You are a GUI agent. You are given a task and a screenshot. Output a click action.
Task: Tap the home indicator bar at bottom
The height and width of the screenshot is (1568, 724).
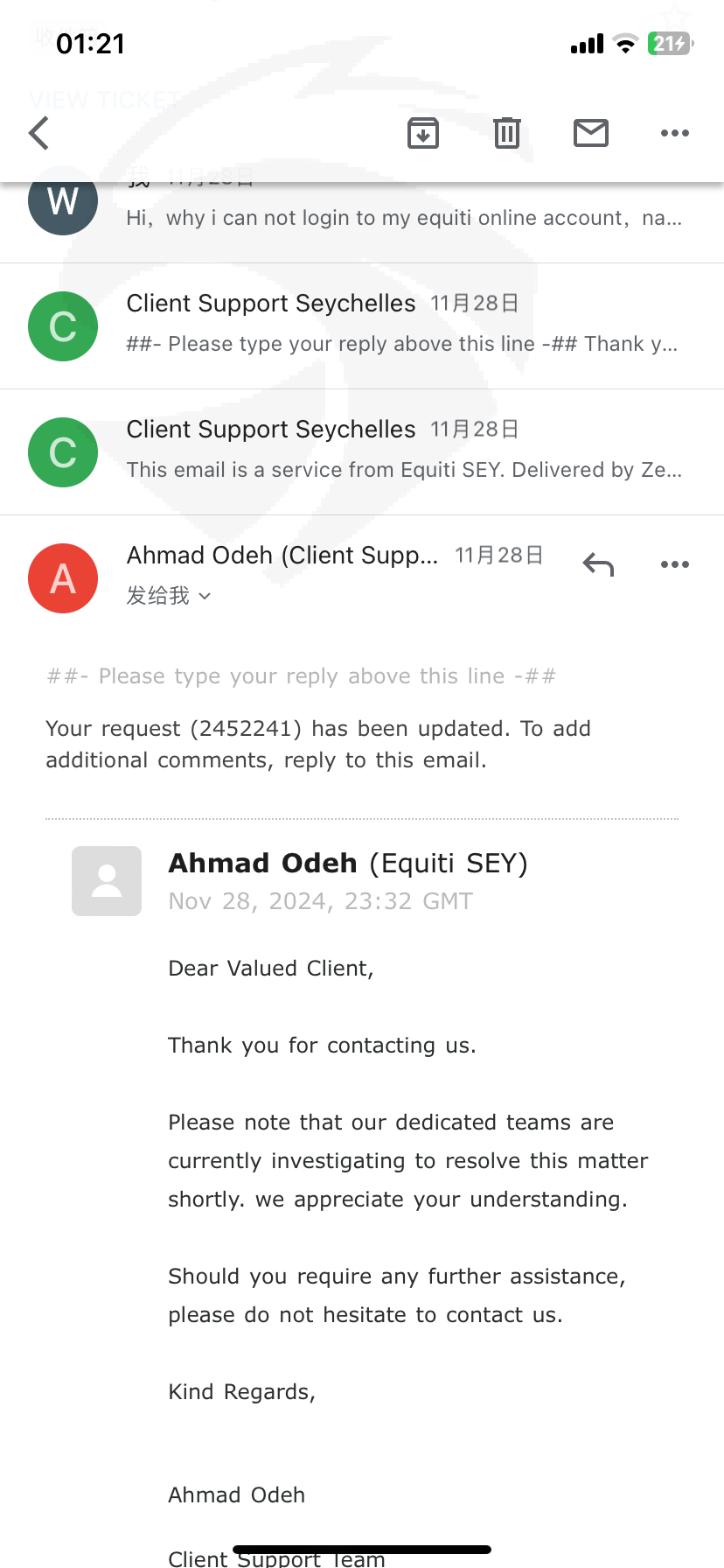point(362,1550)
